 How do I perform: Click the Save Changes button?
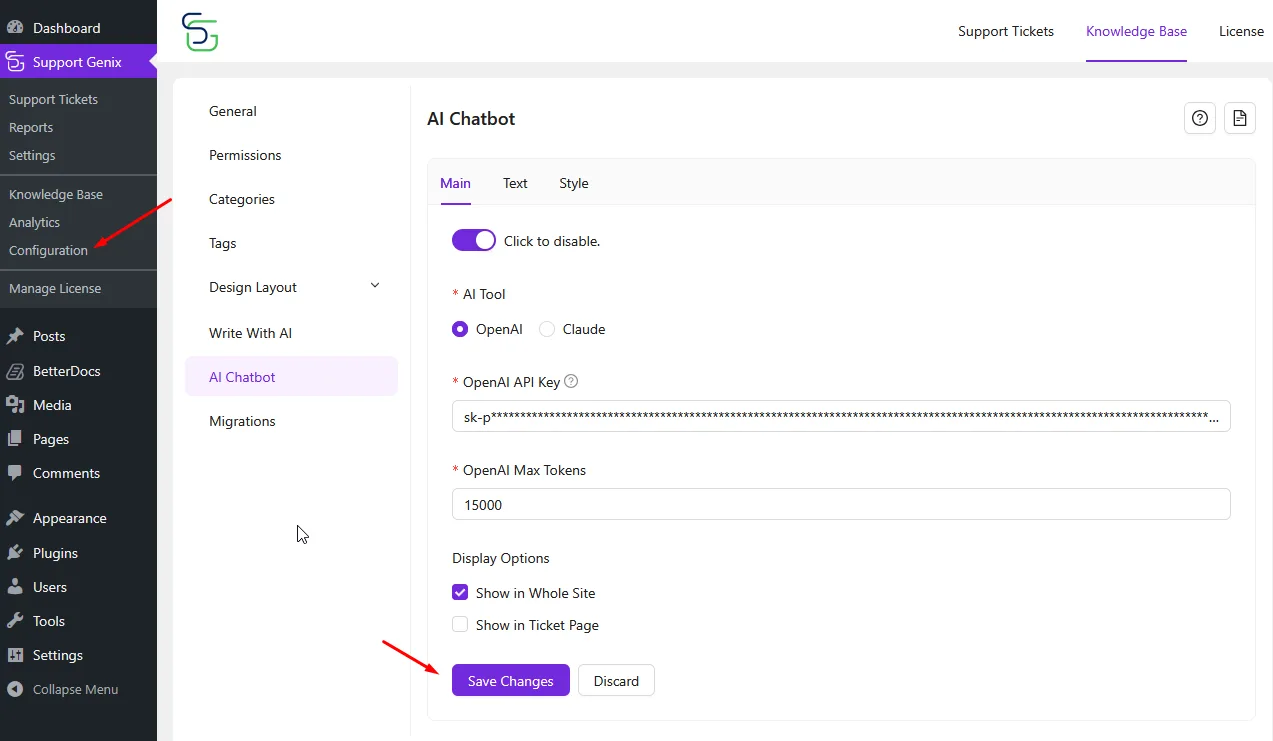(510, 681)
